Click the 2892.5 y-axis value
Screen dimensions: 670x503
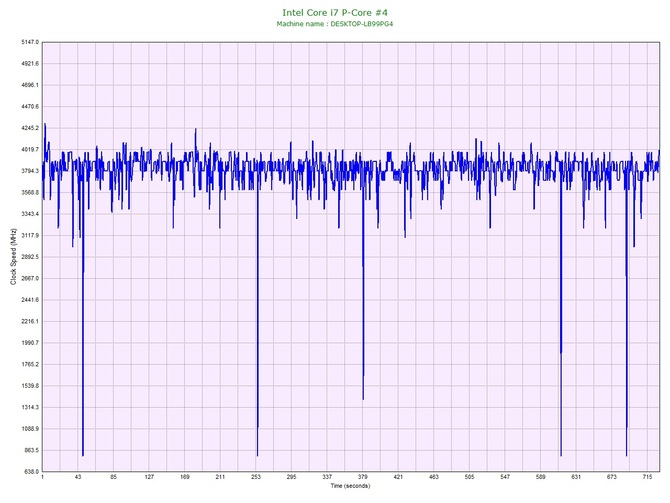[x=30, y=257]
